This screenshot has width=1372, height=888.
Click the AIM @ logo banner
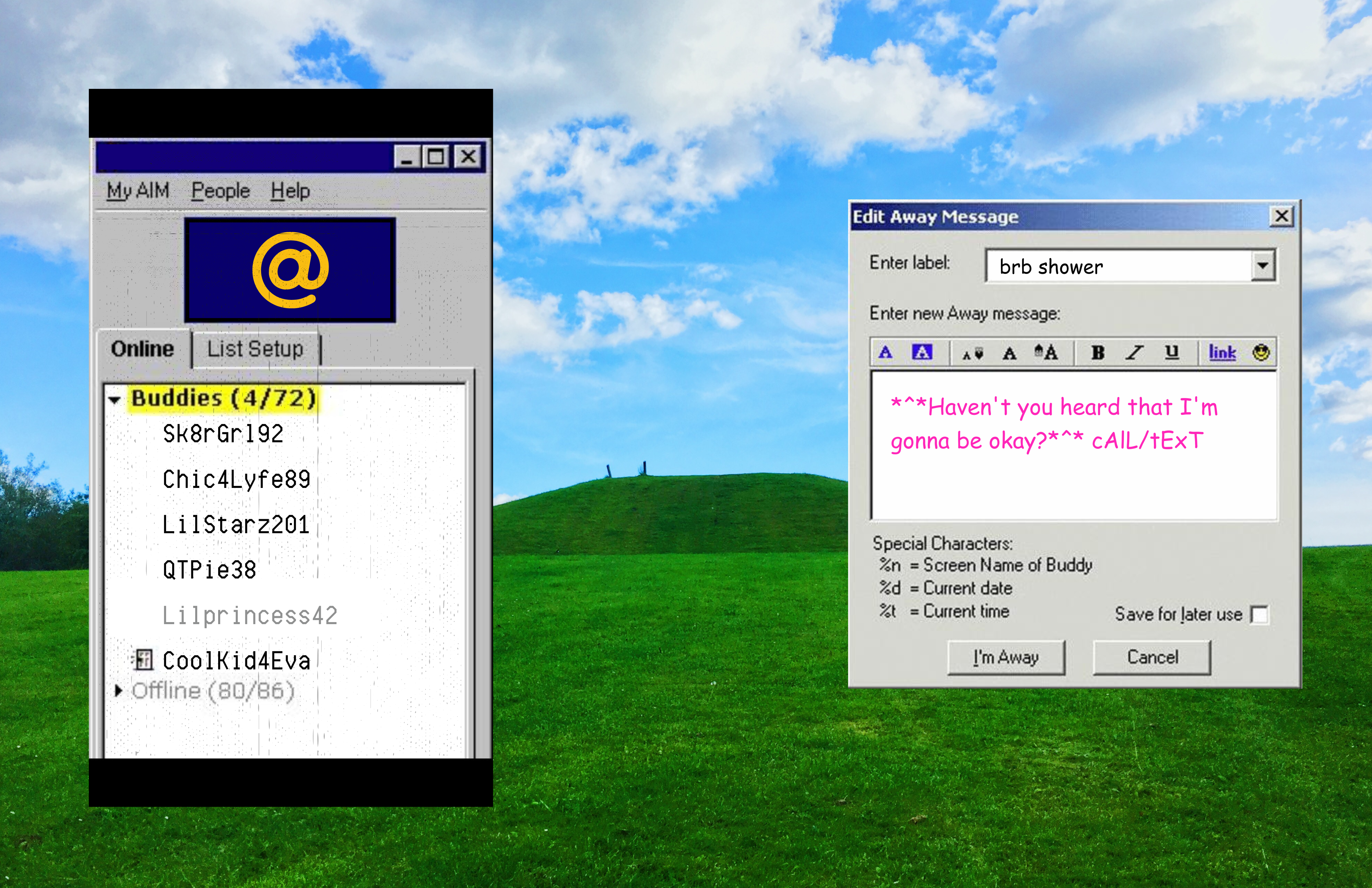290,270
